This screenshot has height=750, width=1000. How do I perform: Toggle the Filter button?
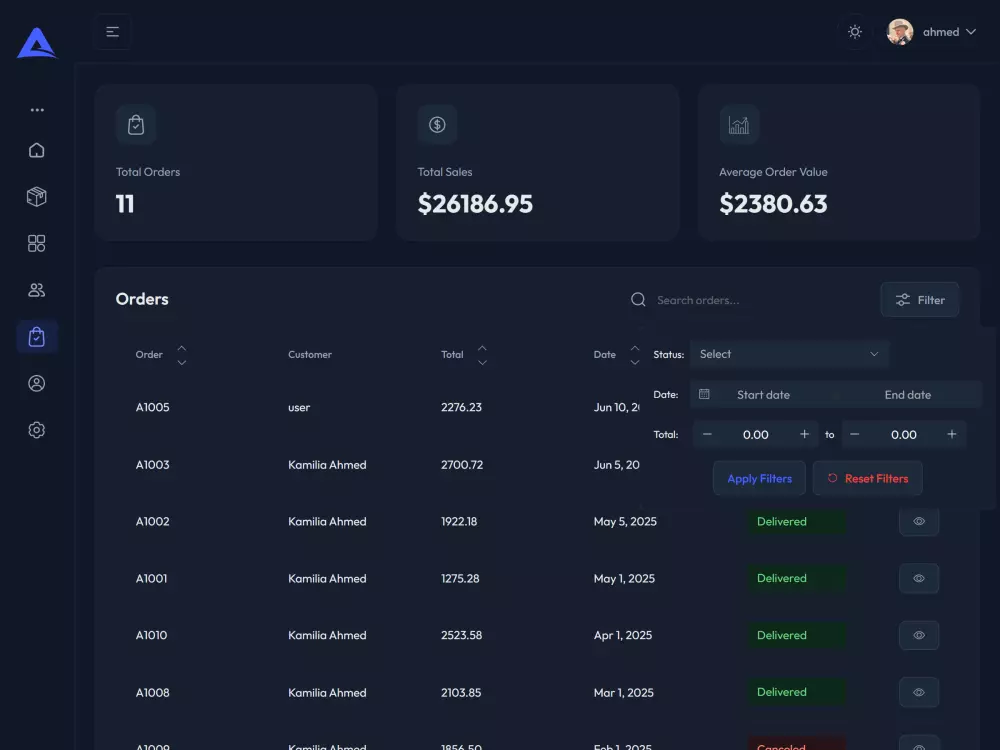pyautogui.click(x=920, y=300)
